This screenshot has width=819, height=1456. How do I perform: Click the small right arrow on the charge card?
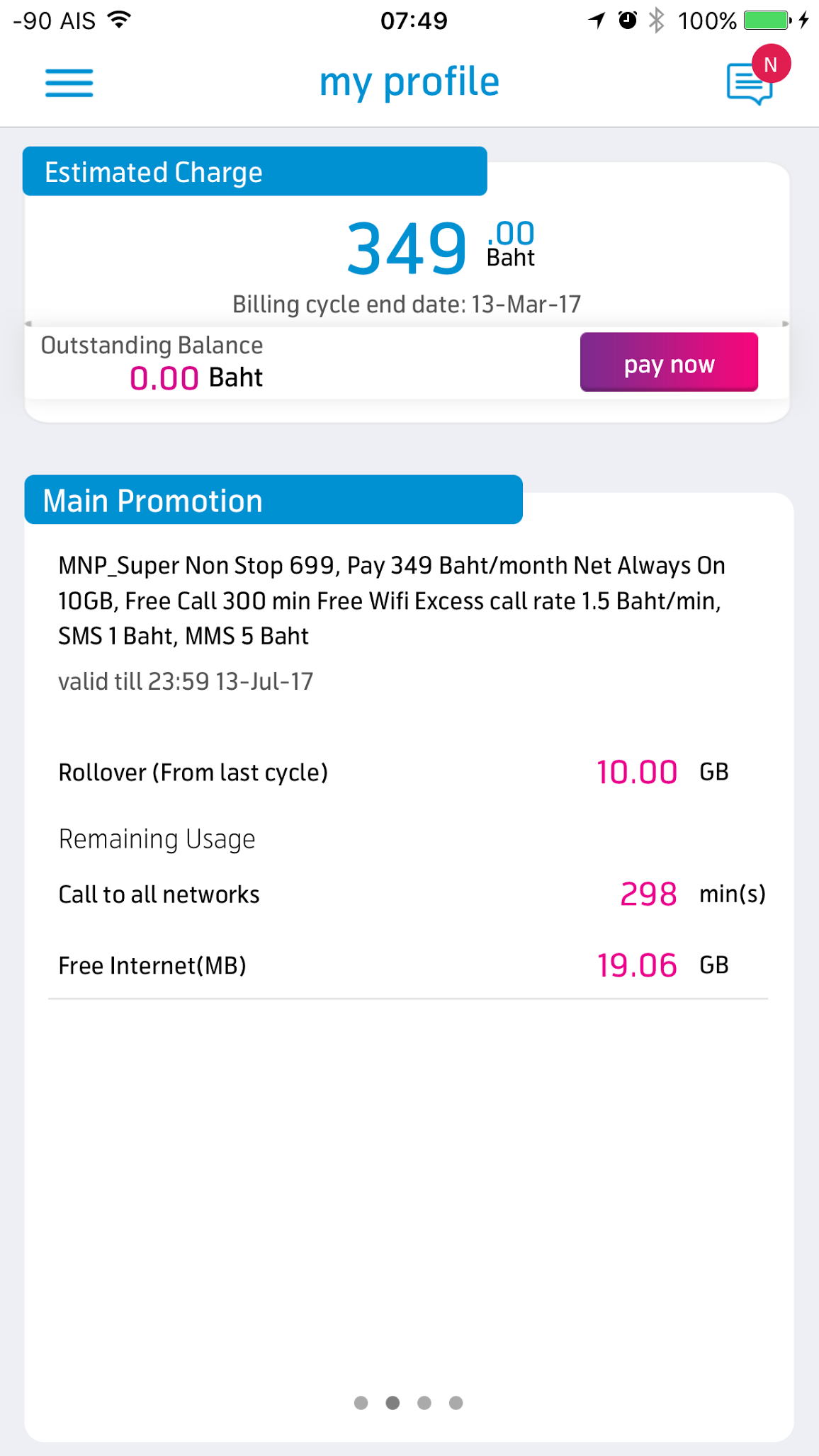pyautogui.click(x=785, y=324)
